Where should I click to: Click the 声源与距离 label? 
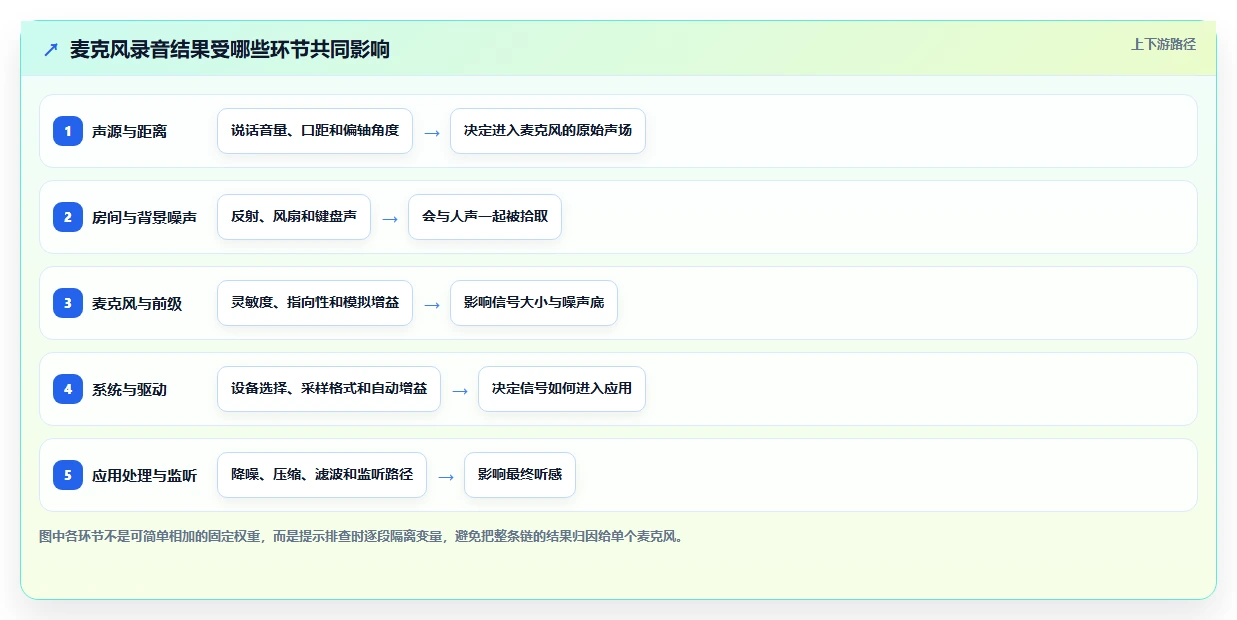129,131
